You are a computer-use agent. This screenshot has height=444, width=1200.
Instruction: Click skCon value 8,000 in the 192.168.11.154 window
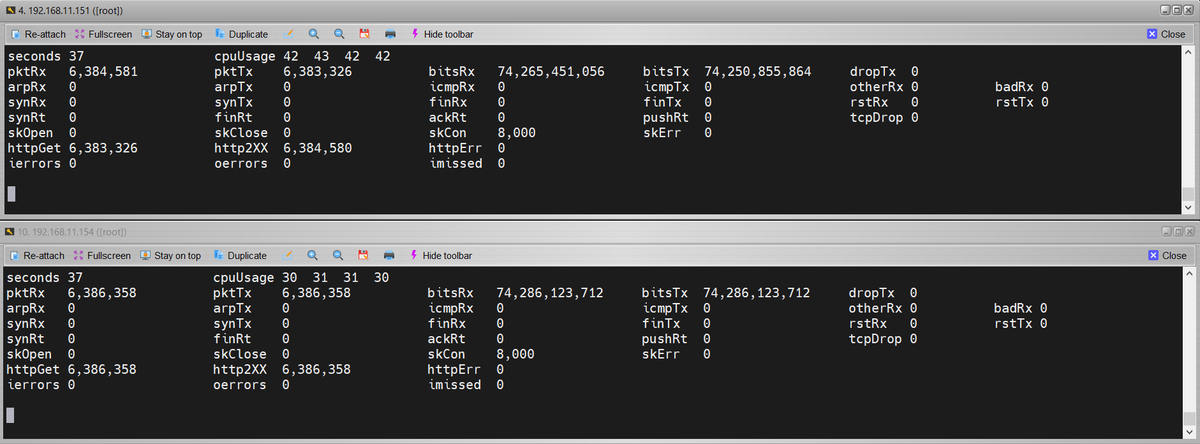coord(516,354)
